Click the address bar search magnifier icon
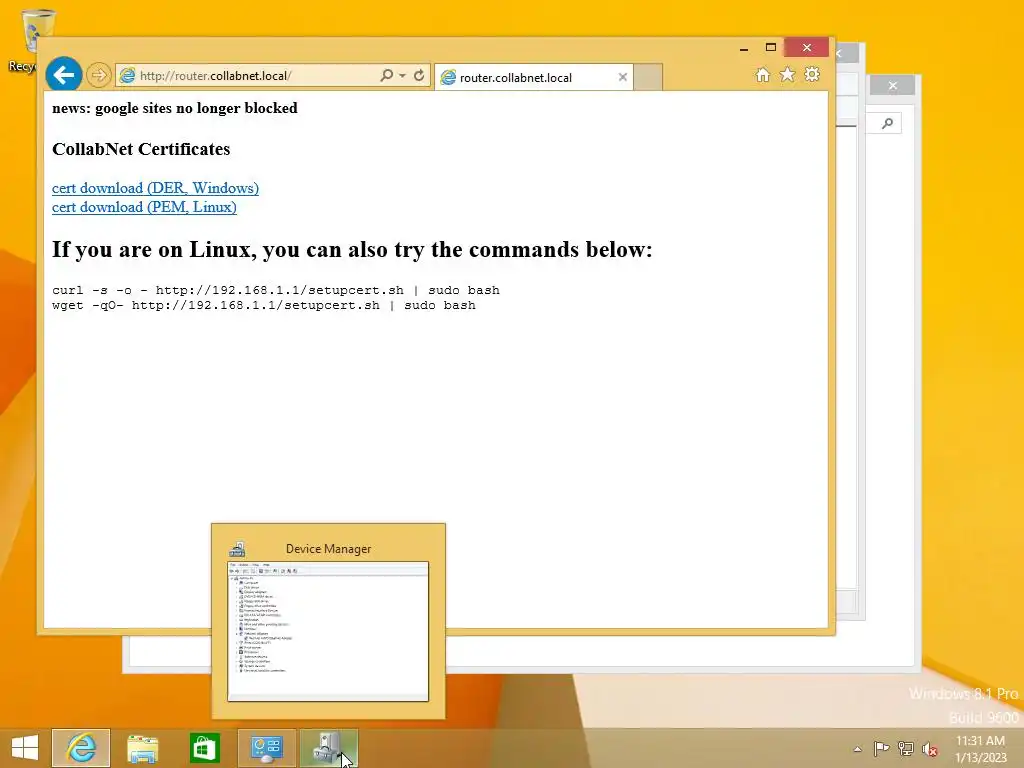 pyautogui.click(x=387, y=75)
